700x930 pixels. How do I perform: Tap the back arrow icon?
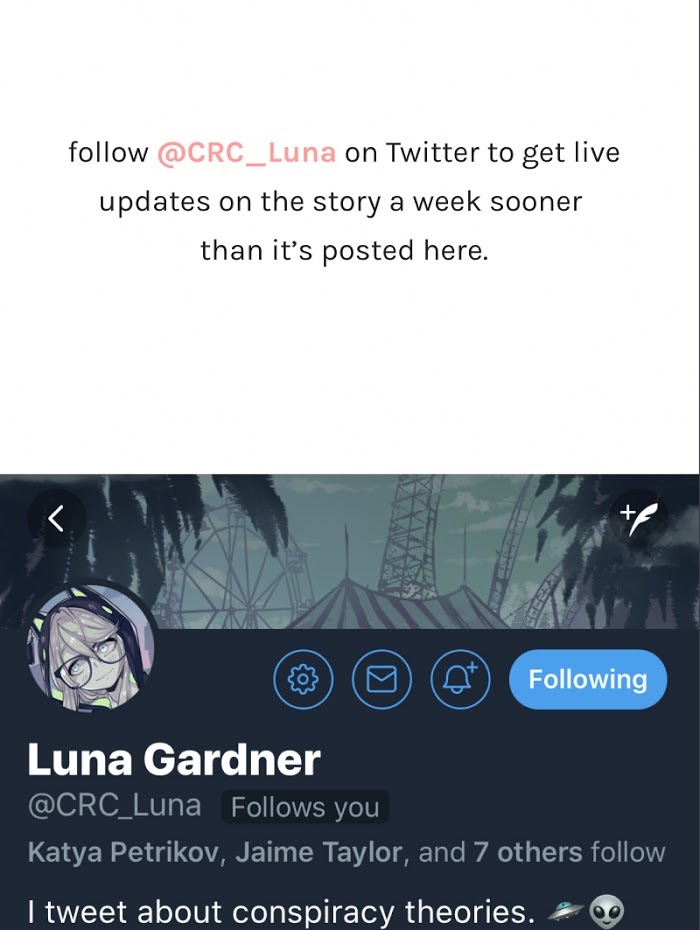pos(56,518)
